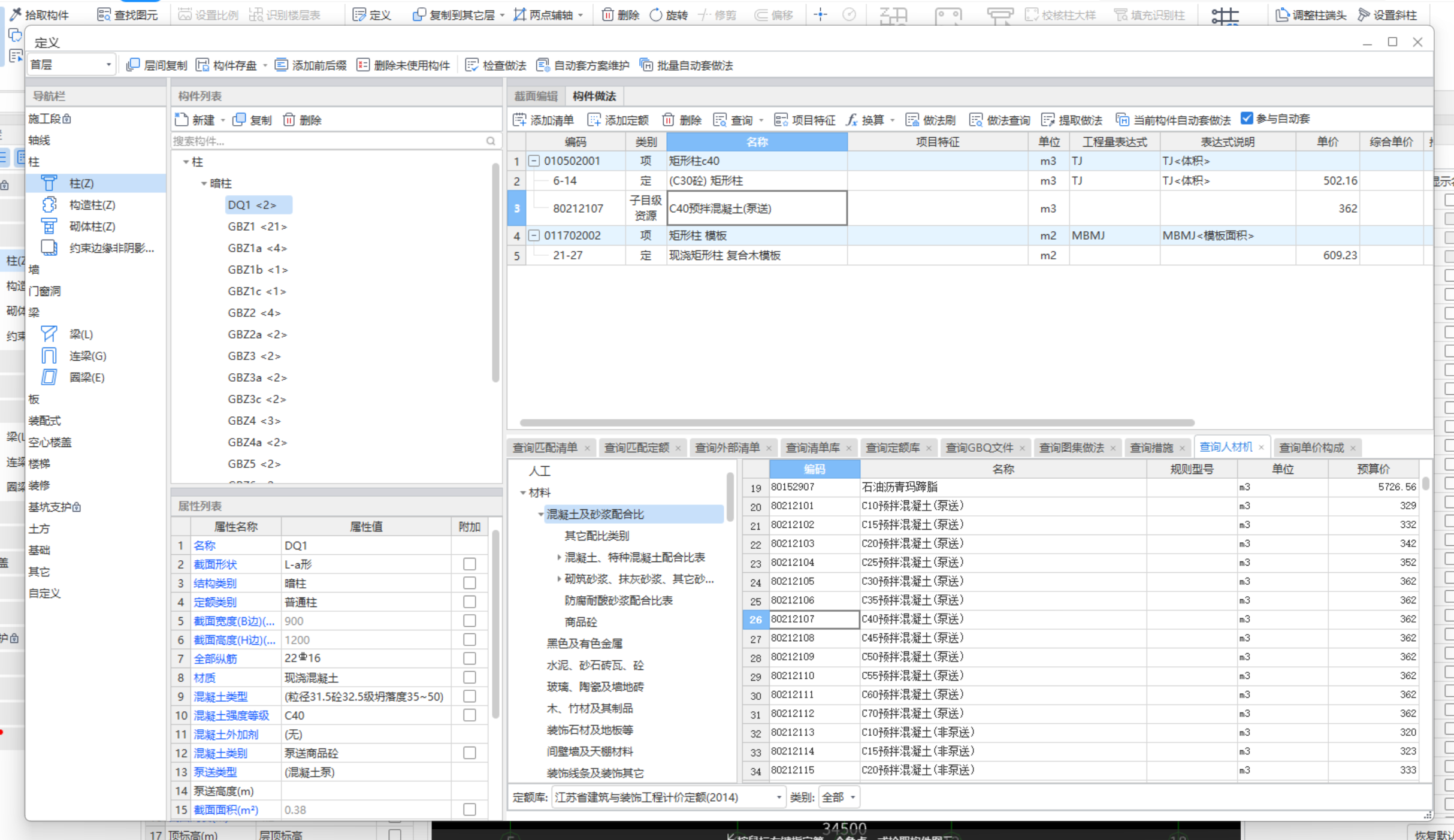The height and width of the screenshot is (840, 1454).
Task: Collapse the 暗柱 tree node
Action: 204,183
